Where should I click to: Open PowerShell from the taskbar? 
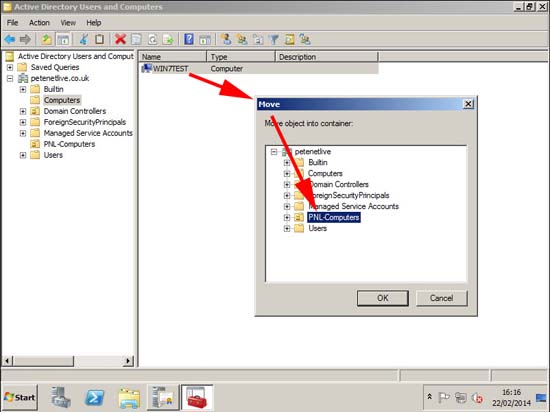95,398
